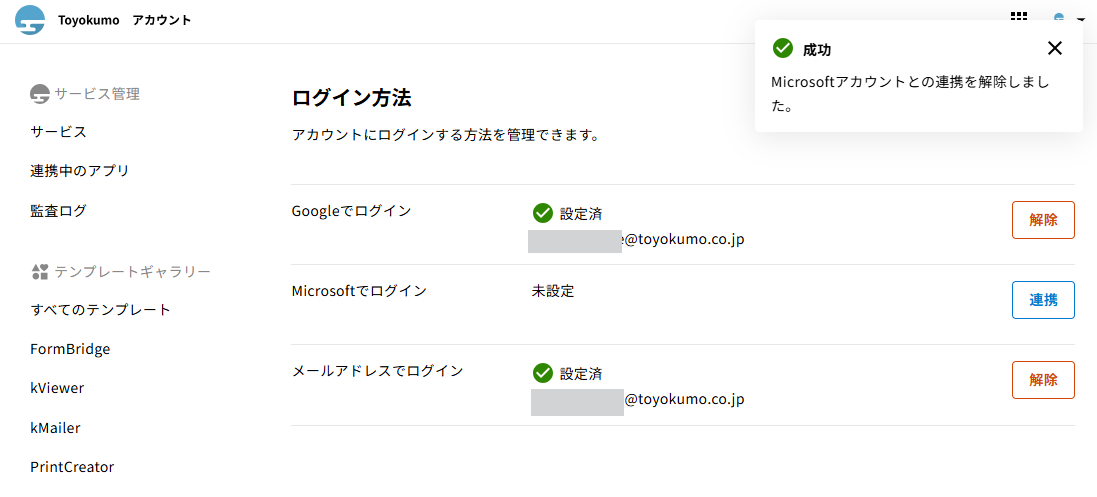Screen dimensions: 1097x497
Task: Click the green 成功 checkmark icon
Action: [x=783, y=48]
